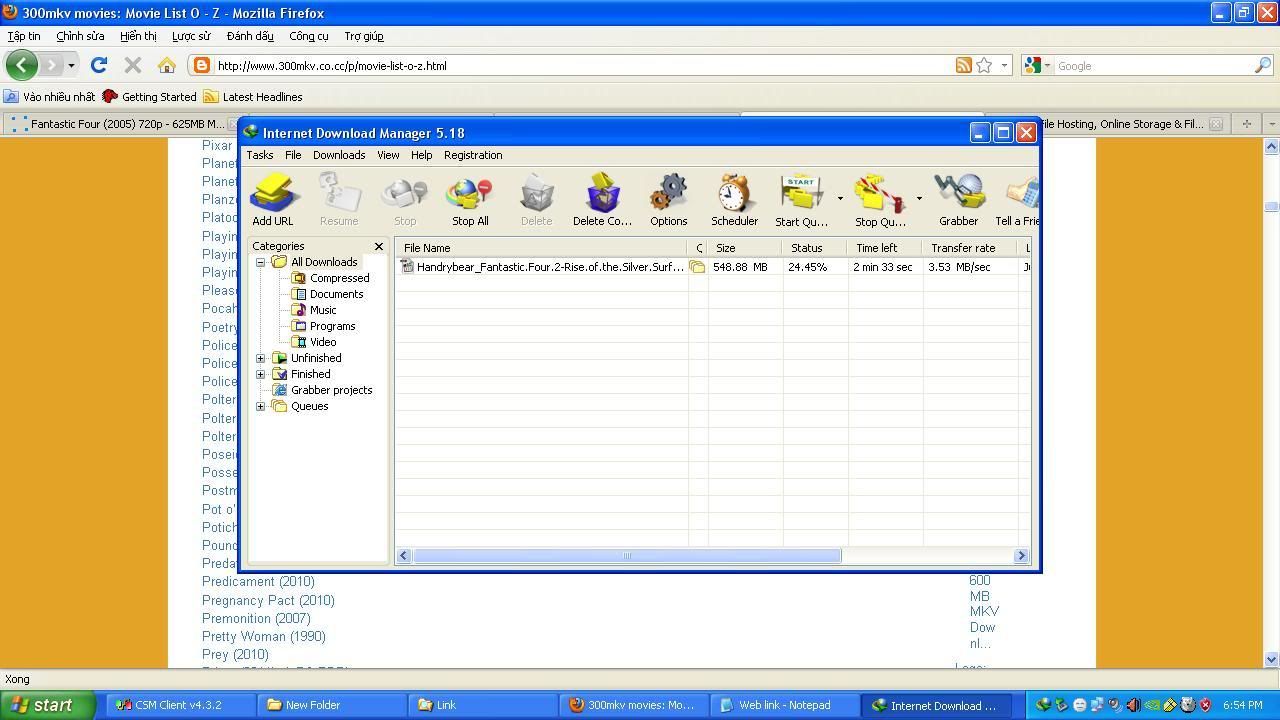Open the search engine dropdown next to Google icon

coord(1047,65)
